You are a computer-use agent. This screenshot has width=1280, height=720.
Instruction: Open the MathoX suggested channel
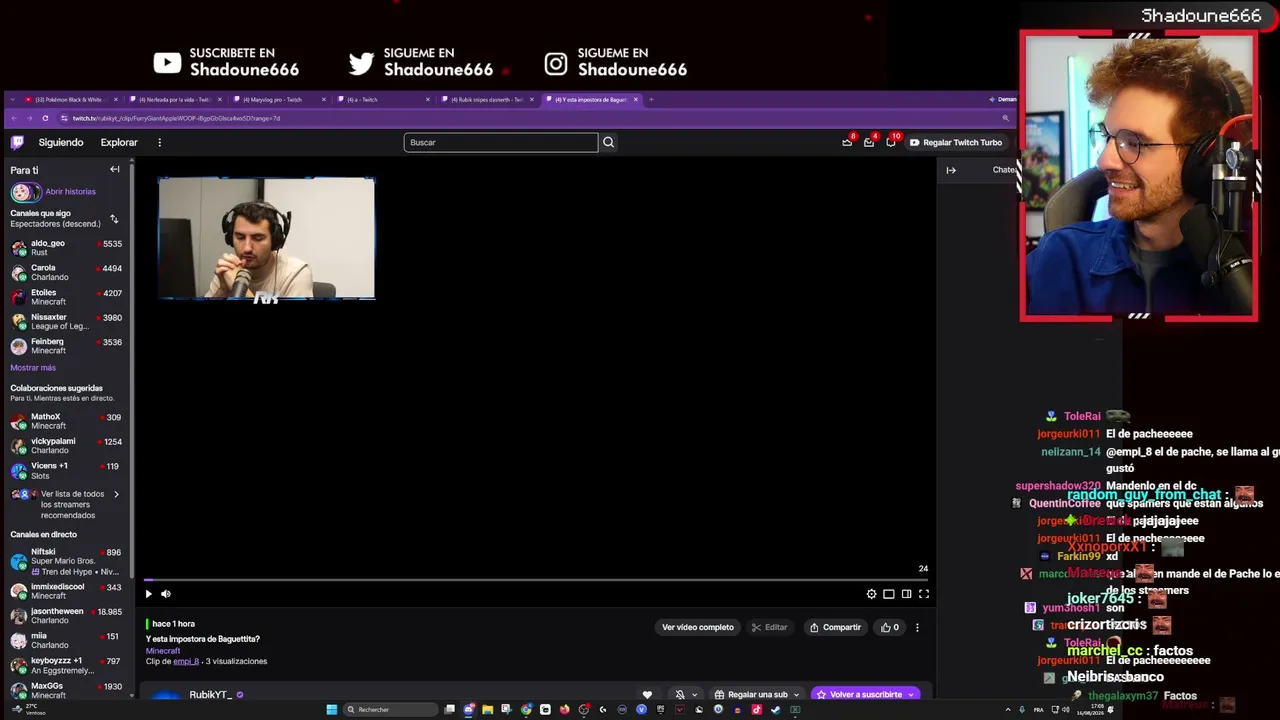pyautogui.click(x=66, y=421)
